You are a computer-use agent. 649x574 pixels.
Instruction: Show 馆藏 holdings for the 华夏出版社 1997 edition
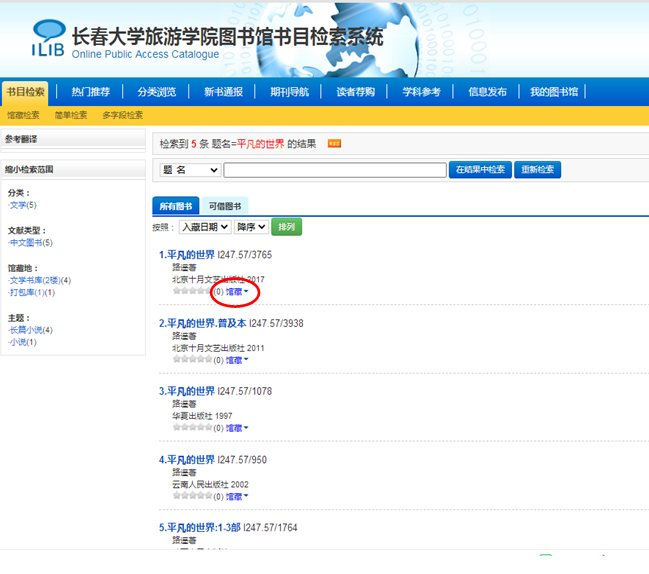click(x=237, y=428)
